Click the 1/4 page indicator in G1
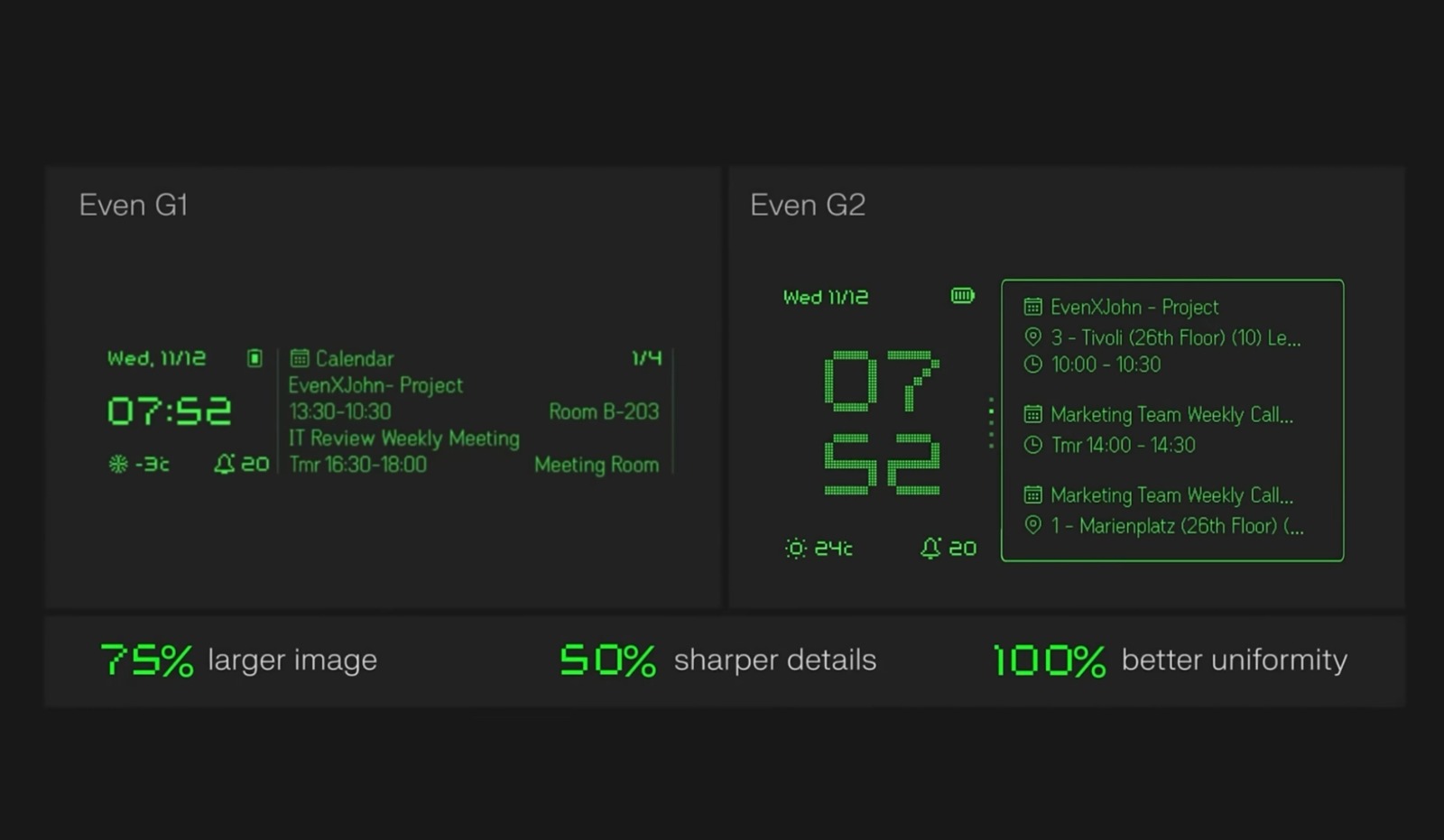Image resolution: width=1444 pixels, height=840 pixels. (646, 358)
